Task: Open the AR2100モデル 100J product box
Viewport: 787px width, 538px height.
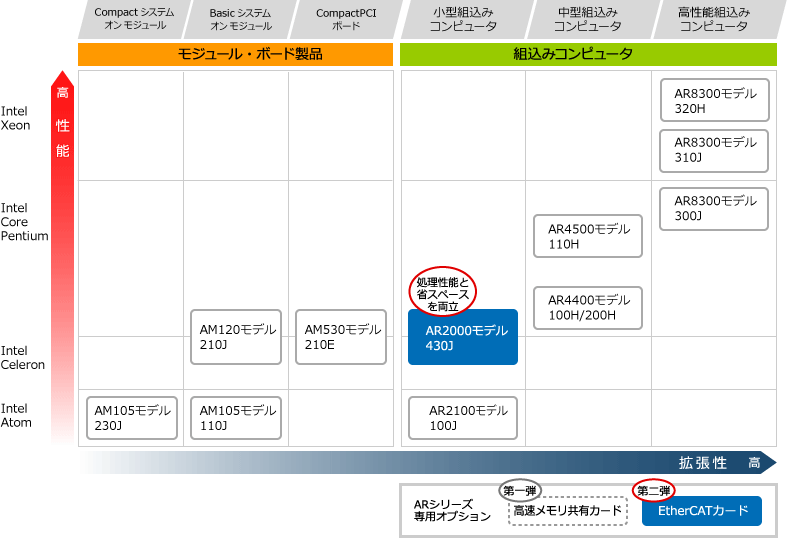Action: click(x=463, y=418)
